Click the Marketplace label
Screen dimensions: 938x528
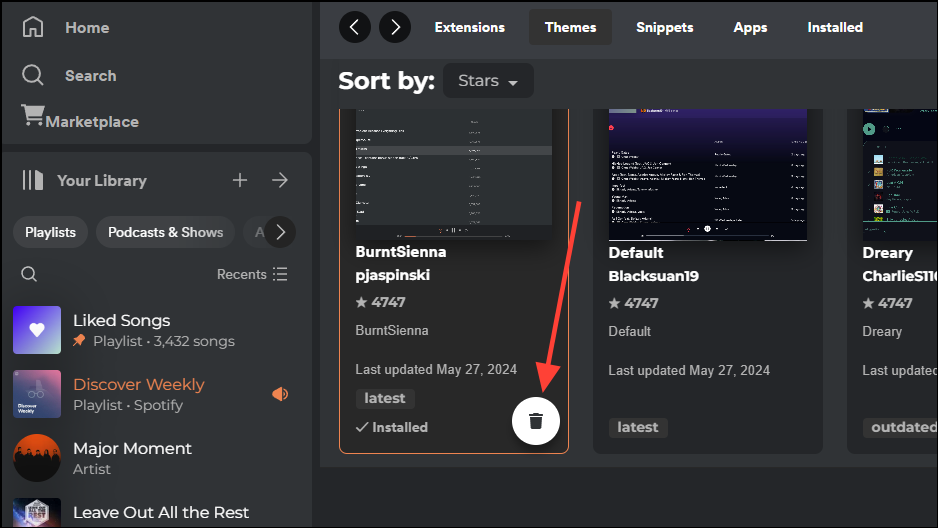[92, 122]
